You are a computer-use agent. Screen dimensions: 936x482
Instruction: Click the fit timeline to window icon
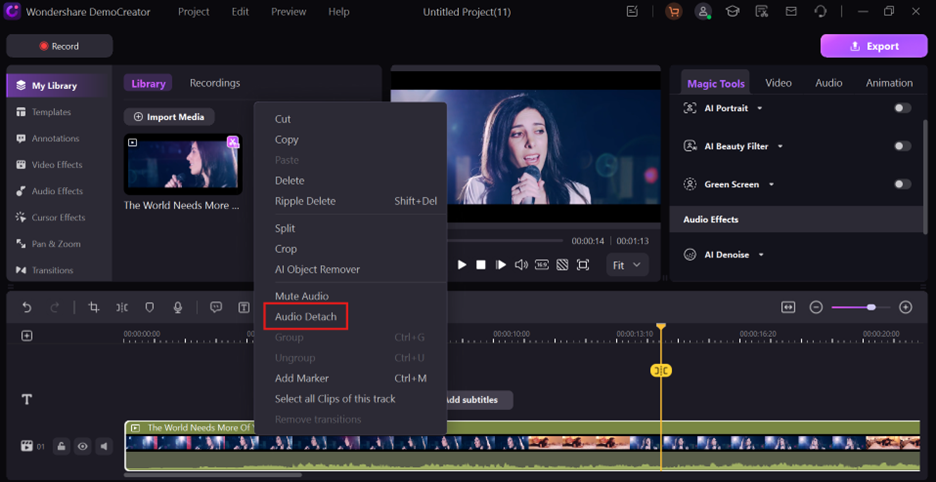[x=788, y=307]
